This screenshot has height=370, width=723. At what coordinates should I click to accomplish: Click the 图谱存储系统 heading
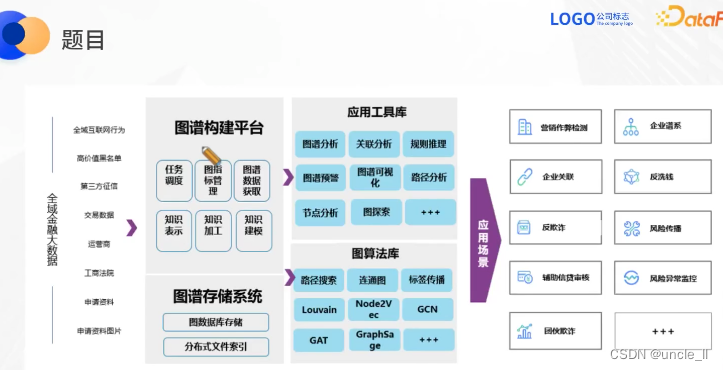tap(218, 296)
